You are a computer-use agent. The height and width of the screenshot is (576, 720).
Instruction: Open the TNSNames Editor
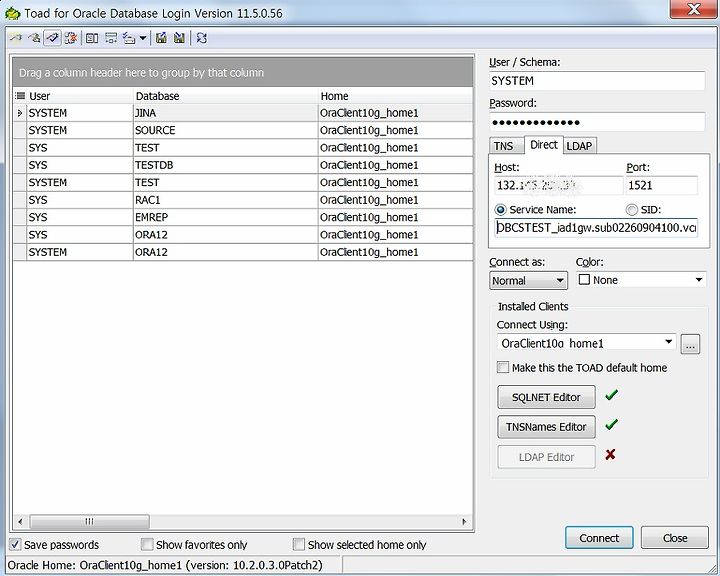[x=546, y=427]
